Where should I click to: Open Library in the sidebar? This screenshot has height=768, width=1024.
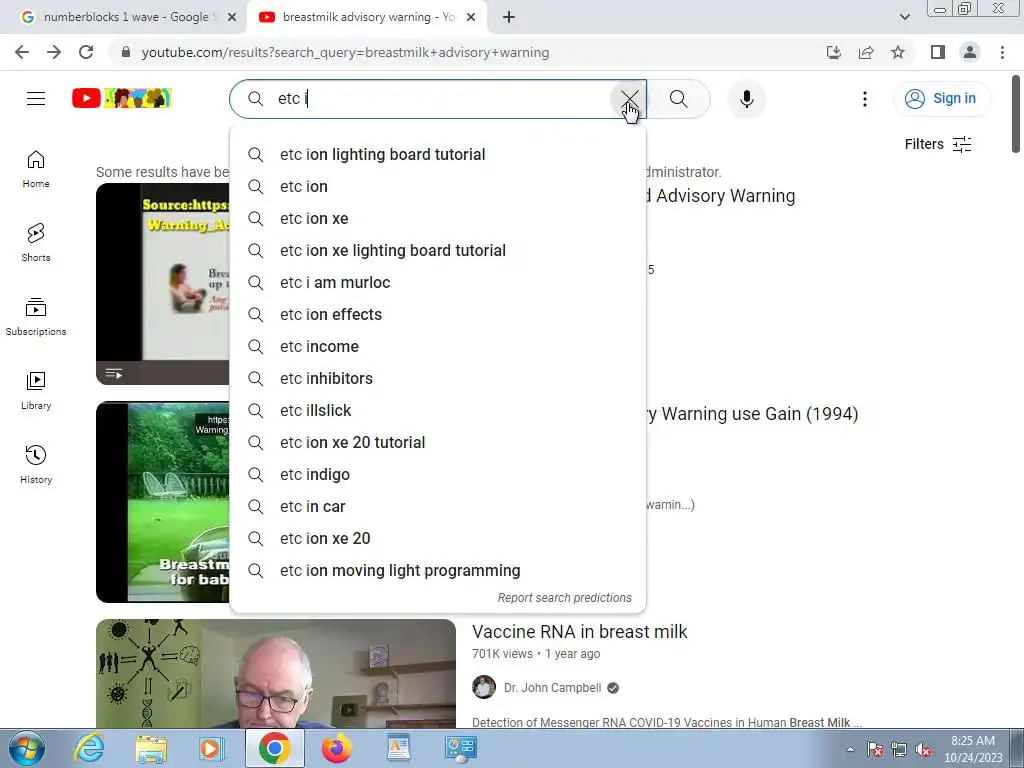pyautogui.click(x=36, y=391)
